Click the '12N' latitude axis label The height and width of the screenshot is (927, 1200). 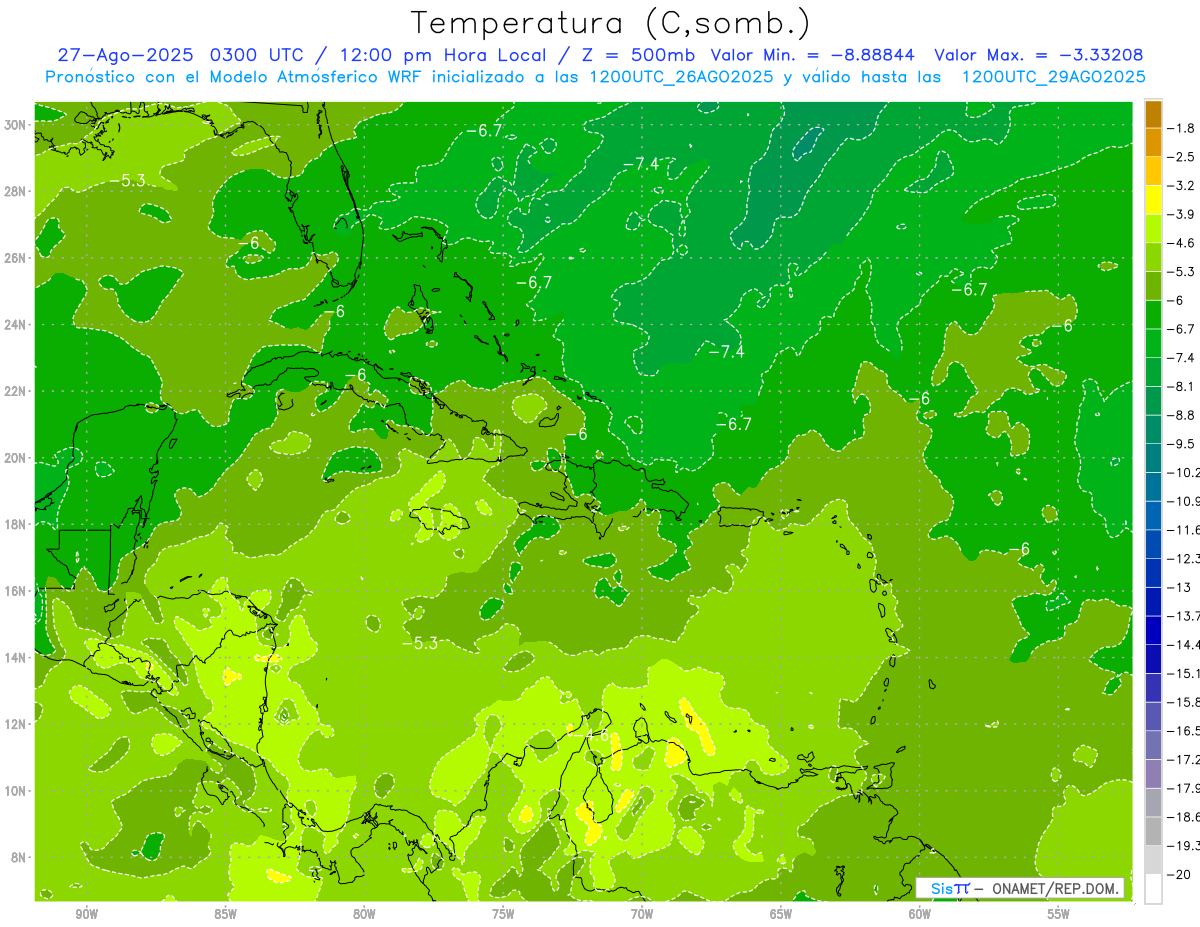pos(17,724)
